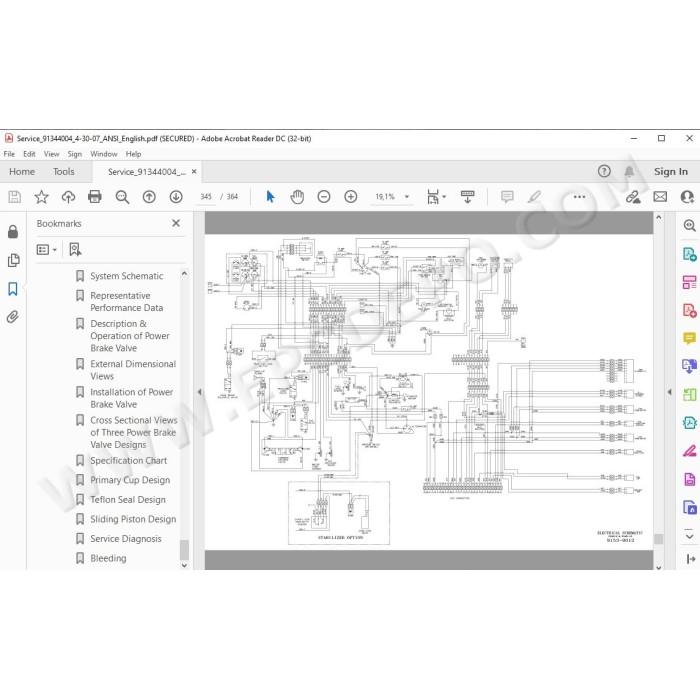Open the share with others icon
700x700 pixels.
pos(688,197)
